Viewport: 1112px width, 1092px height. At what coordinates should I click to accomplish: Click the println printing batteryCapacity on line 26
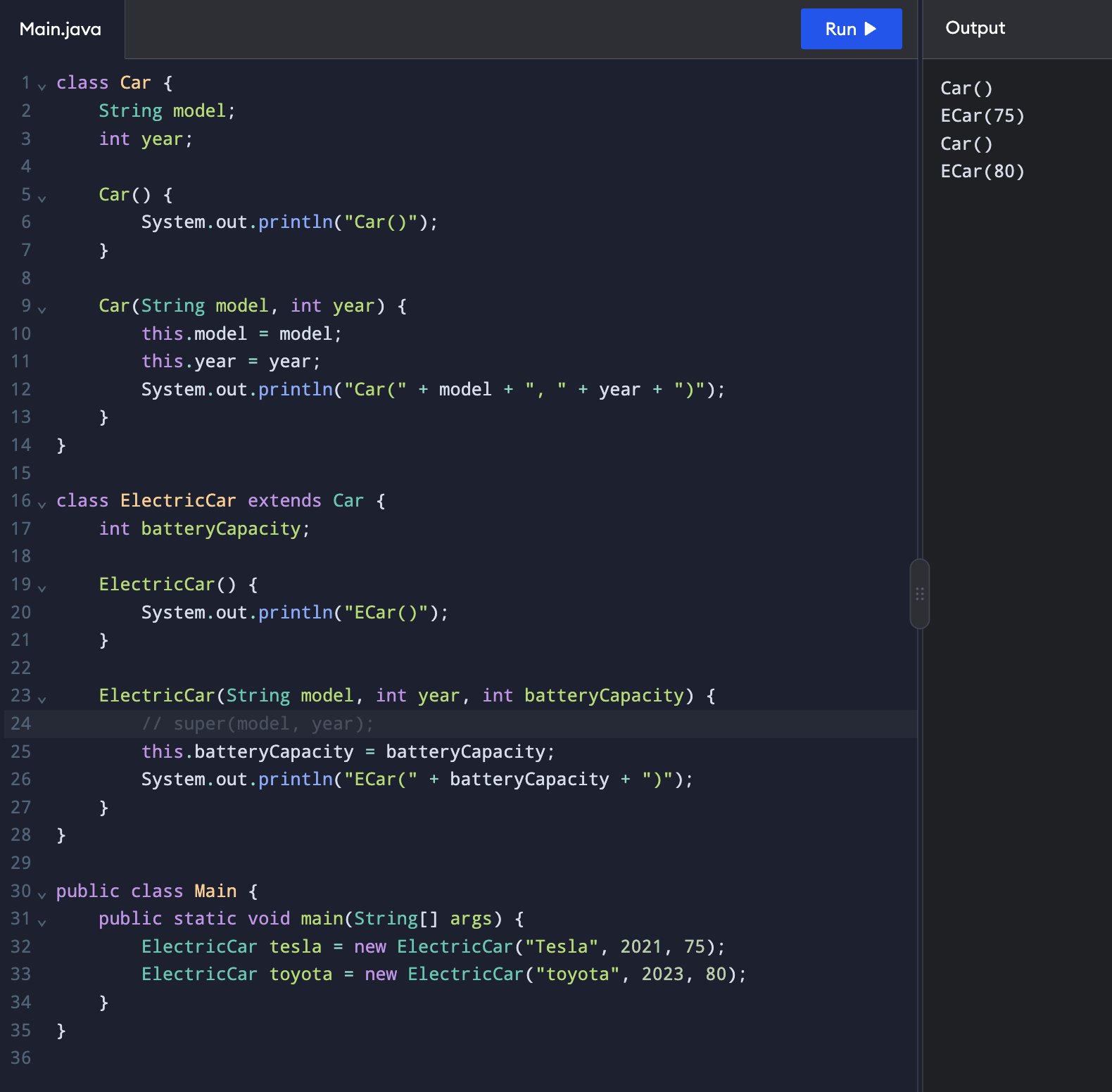pos(417,779)
